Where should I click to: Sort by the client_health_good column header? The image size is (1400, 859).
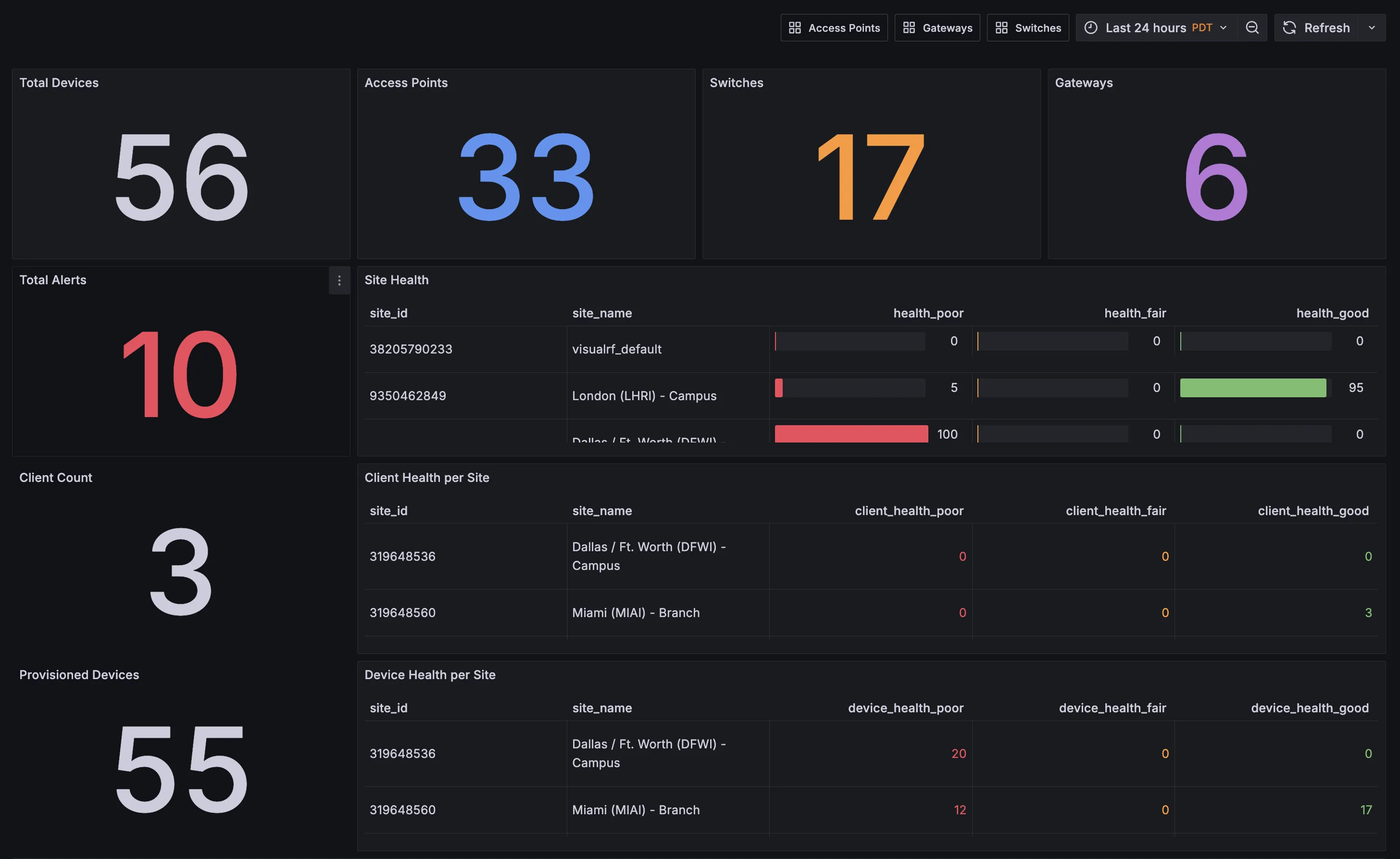click(x=1312, y=510)
